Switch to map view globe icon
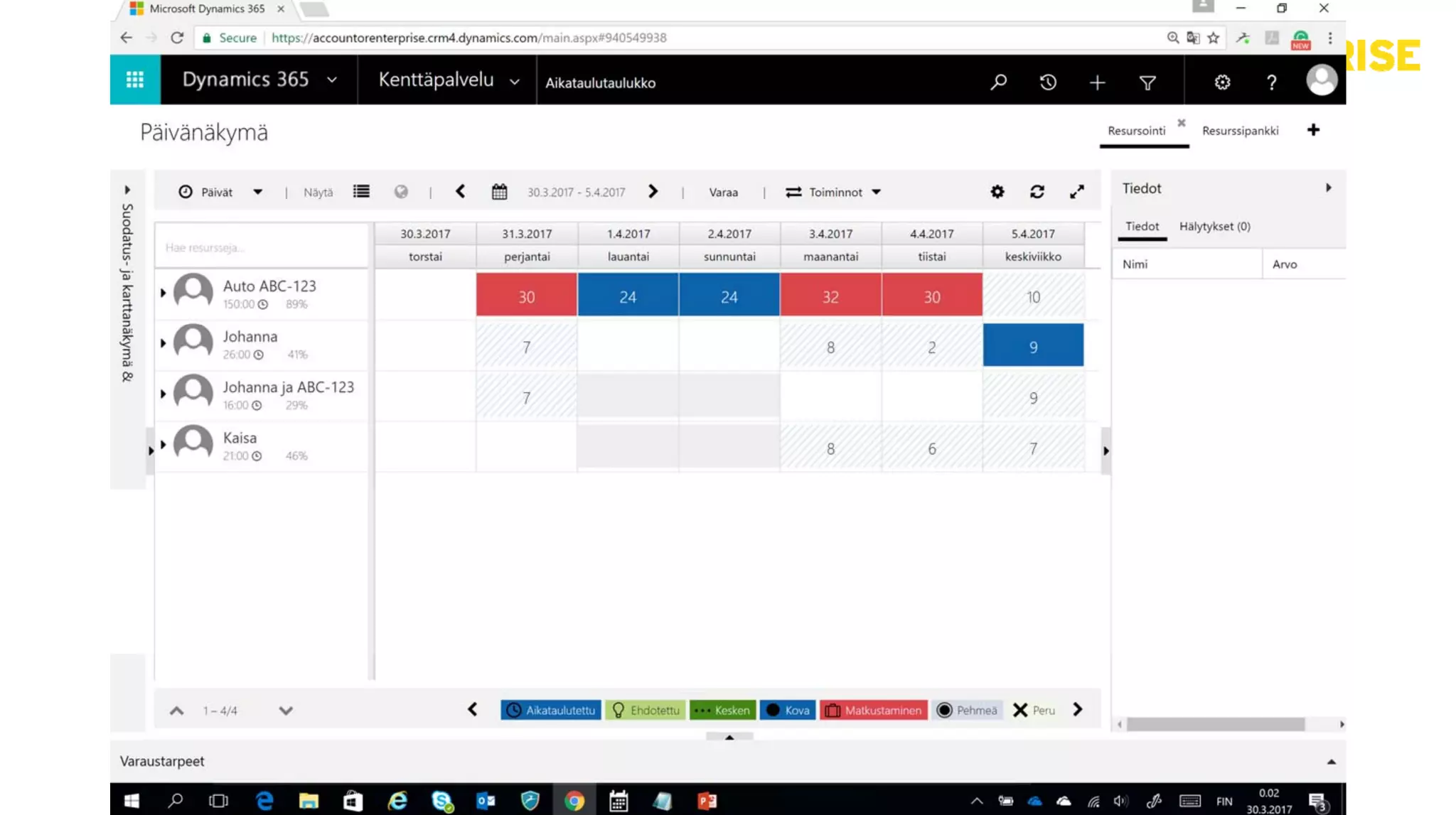The width and height of the screenshot is (1456, 815). 401,192
